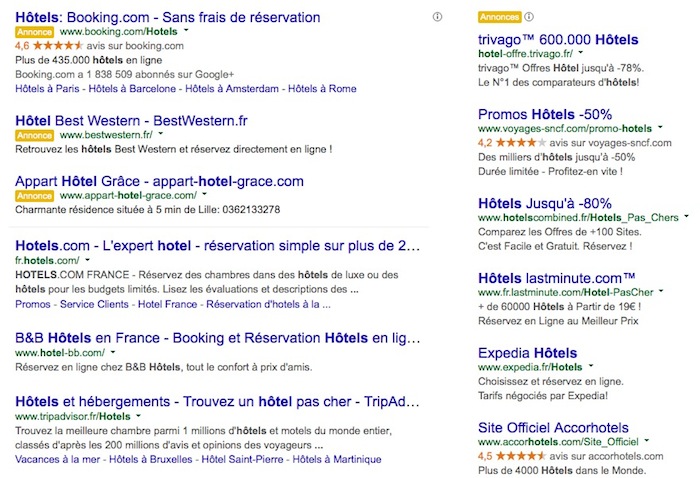The image size is (700, 478).
Task: Click the Annonce badge under the Booking.com title
Action: click(35, 32)
